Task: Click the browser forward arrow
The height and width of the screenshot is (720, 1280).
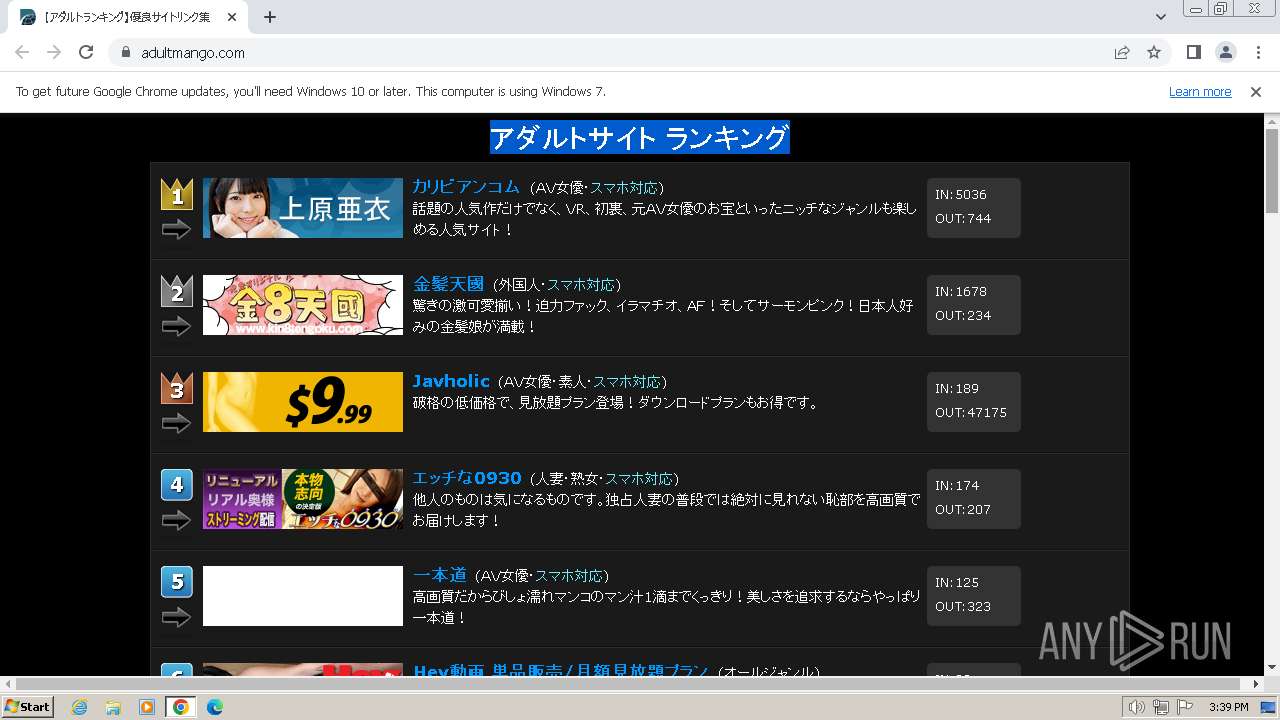Action: tap(54, 52)
